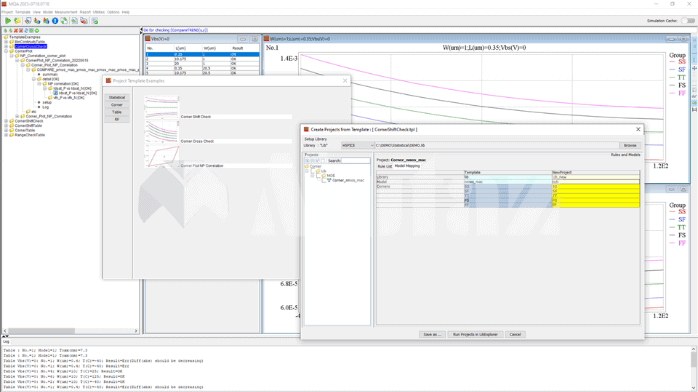This screenshot has width=698, height=392.
Task: Click the Idsat_P vs Idsat_N plot leaf icon
Action: (55, 93)
